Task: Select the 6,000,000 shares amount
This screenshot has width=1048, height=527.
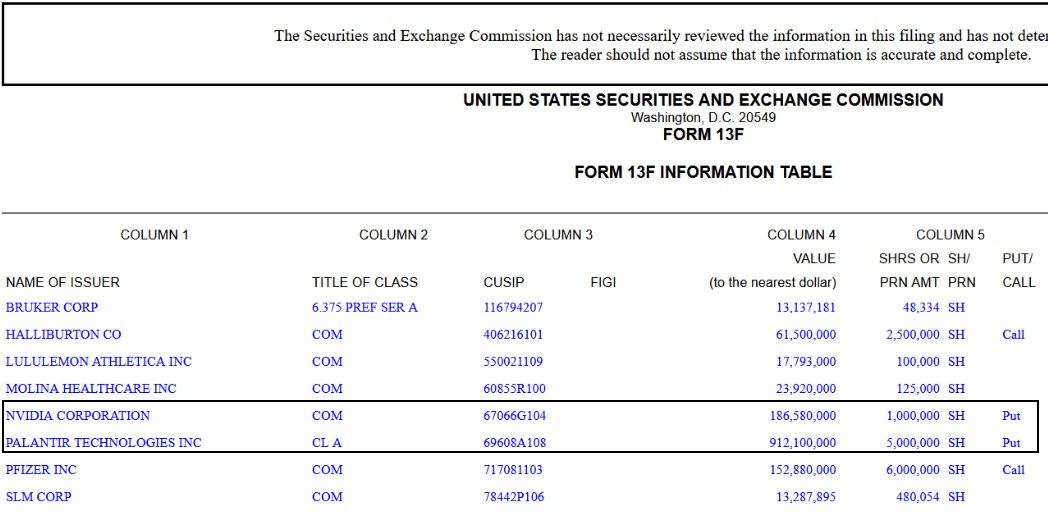Action: point(912,469)
